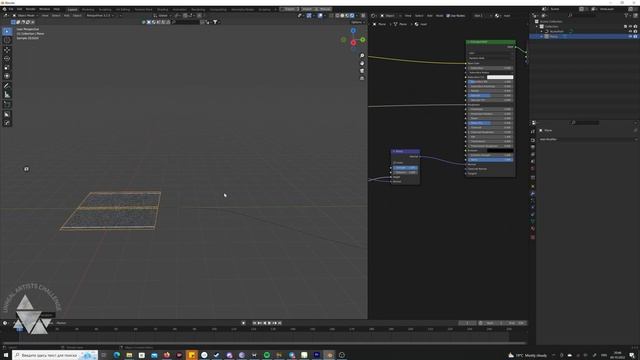This screenshot has width=640, height=360.
Task: Open the viewport shading options dropdown arrow
Action: click(x=357, y=16)
